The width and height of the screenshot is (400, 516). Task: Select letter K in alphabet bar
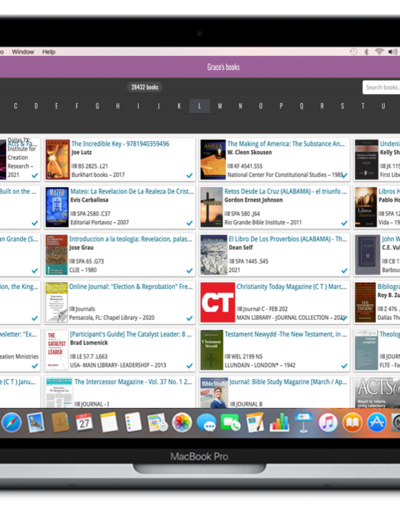pyautogui.click(x=179, y=106)
